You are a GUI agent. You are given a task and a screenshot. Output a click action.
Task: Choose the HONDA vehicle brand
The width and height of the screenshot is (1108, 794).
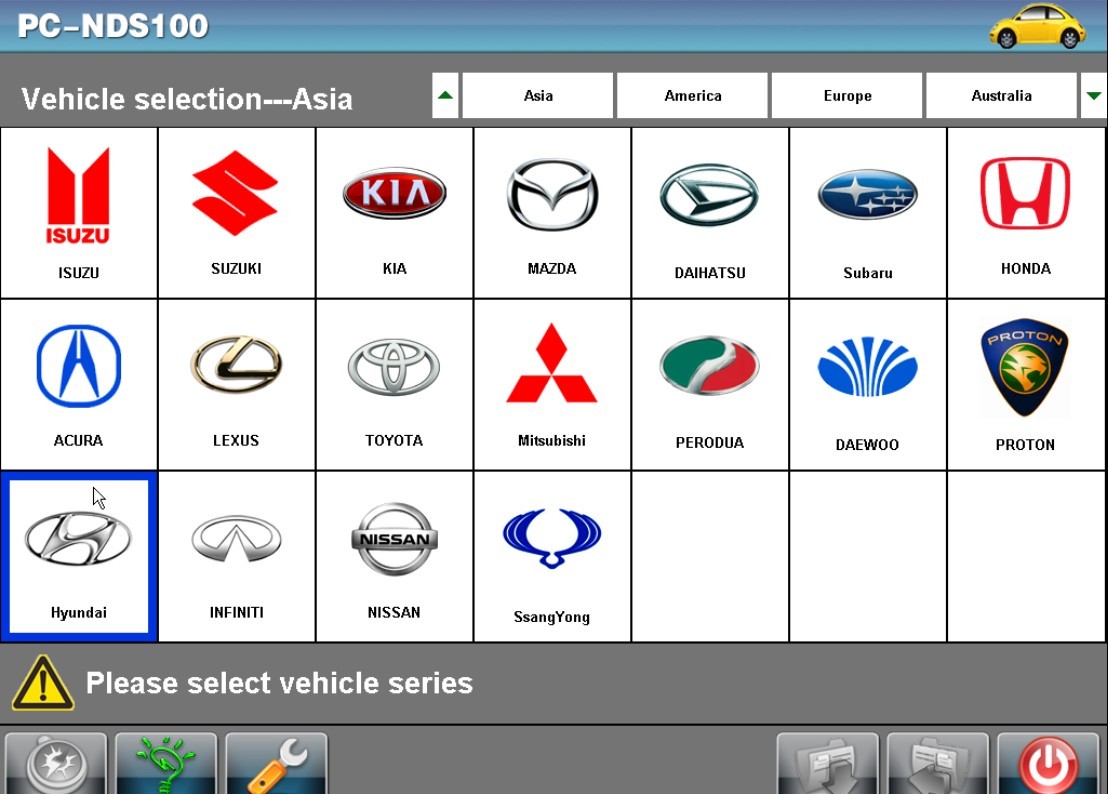tap(1026, 213)
